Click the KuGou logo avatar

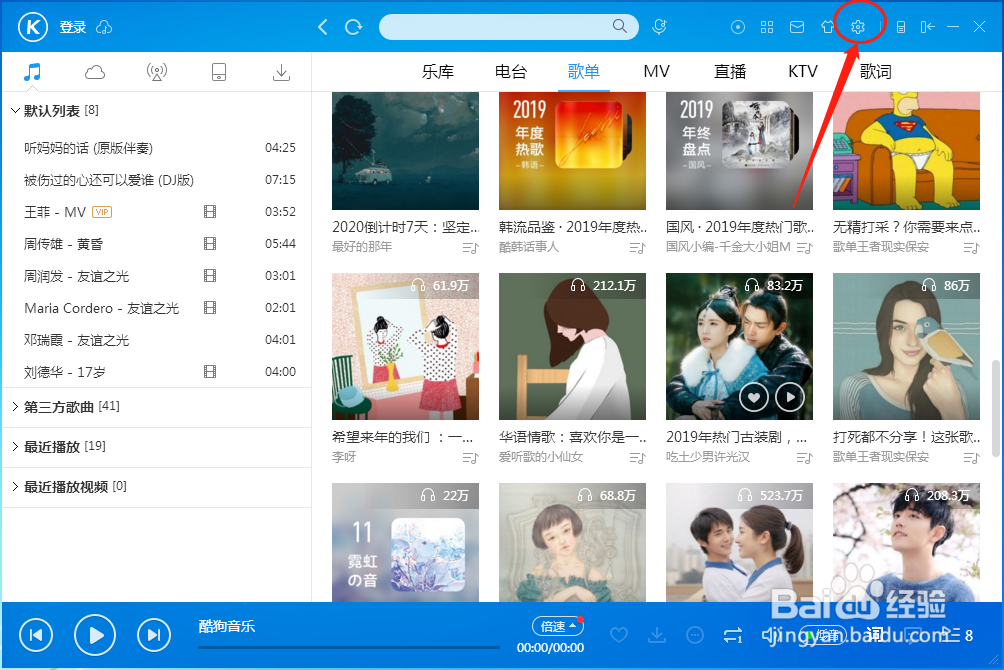(33, 27)
